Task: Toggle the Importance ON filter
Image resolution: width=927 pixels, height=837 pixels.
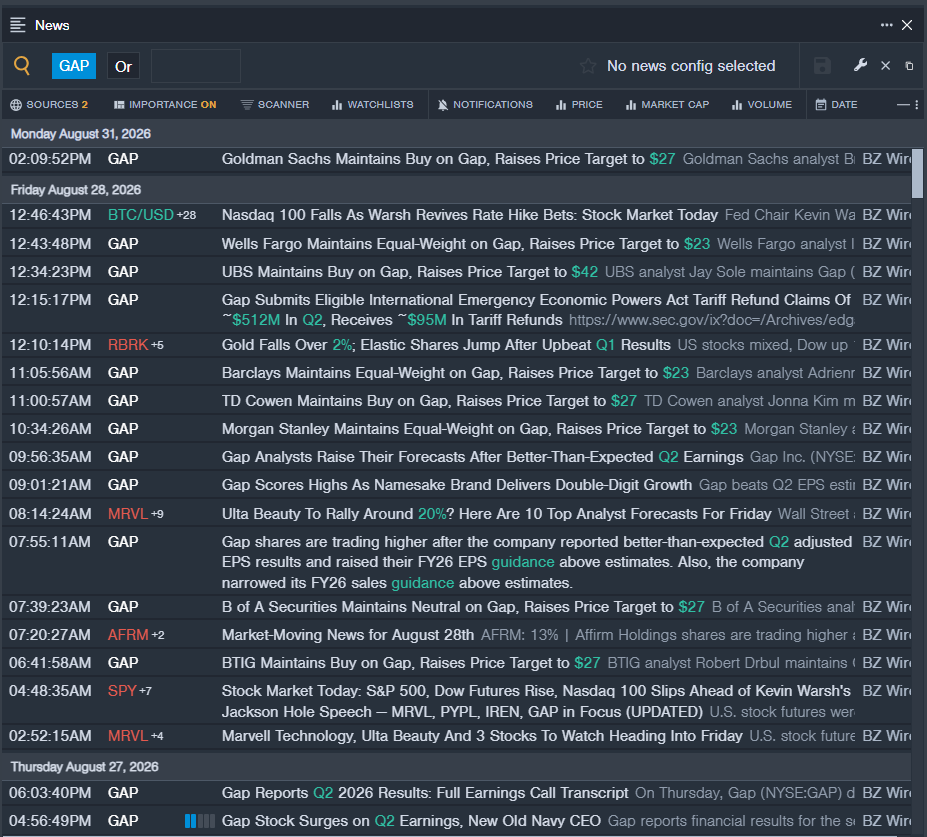Action: pos(165,105)
